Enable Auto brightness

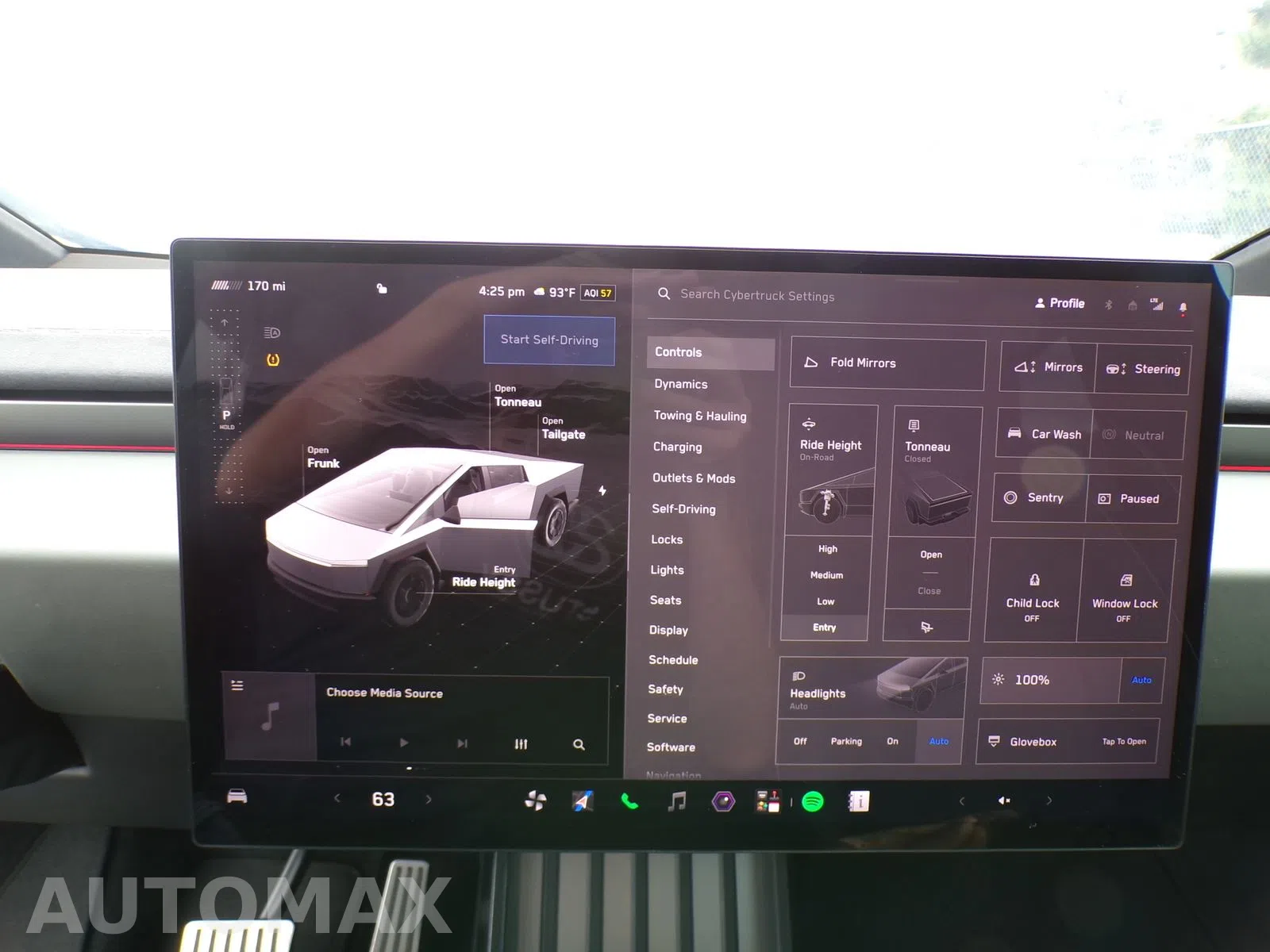(1141, 680)
